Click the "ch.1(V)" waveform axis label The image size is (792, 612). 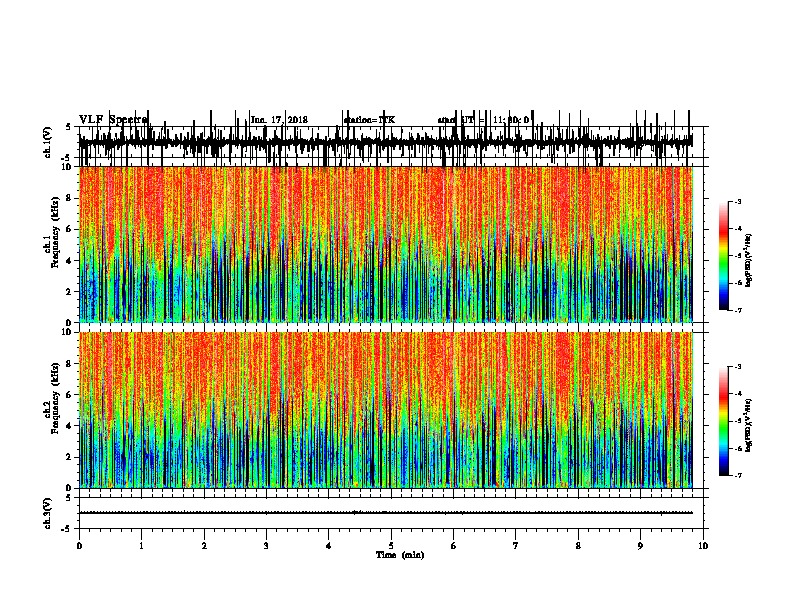pyautogui.click(x=48, y=142)
